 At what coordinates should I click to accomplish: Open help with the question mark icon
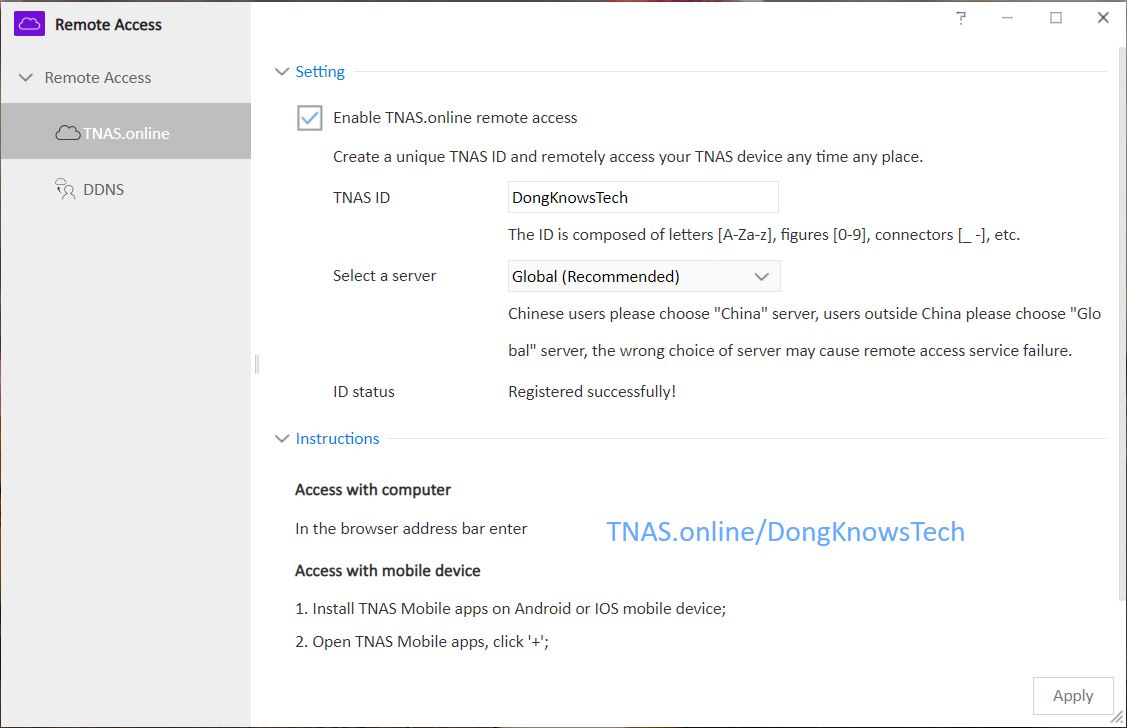961,18
